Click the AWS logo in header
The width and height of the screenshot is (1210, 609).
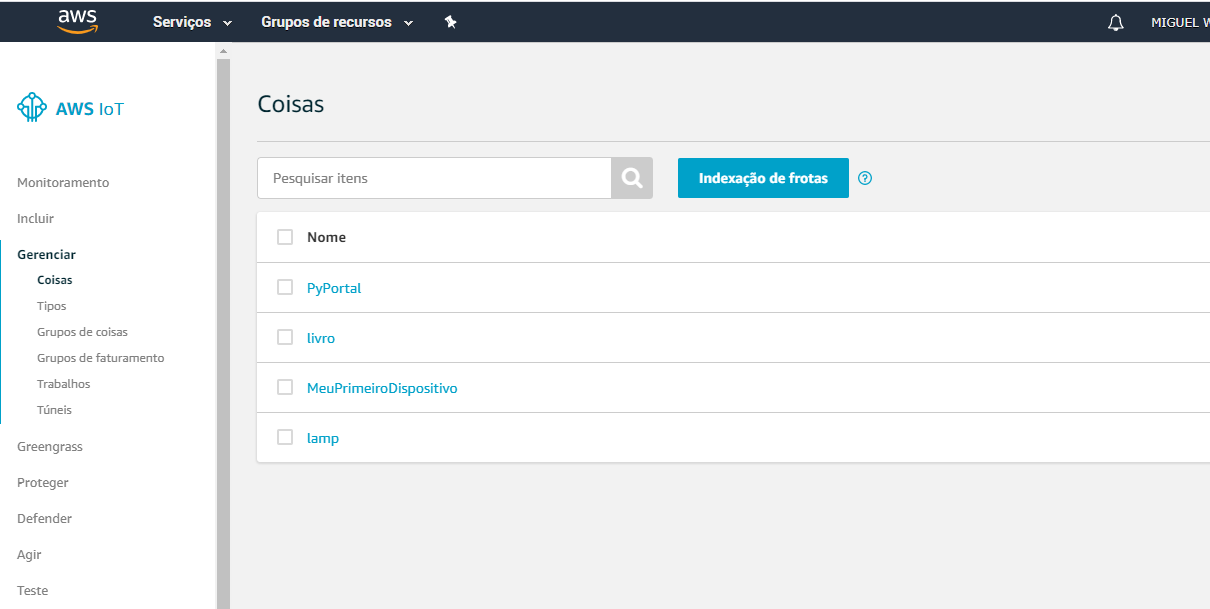[77, 21]
